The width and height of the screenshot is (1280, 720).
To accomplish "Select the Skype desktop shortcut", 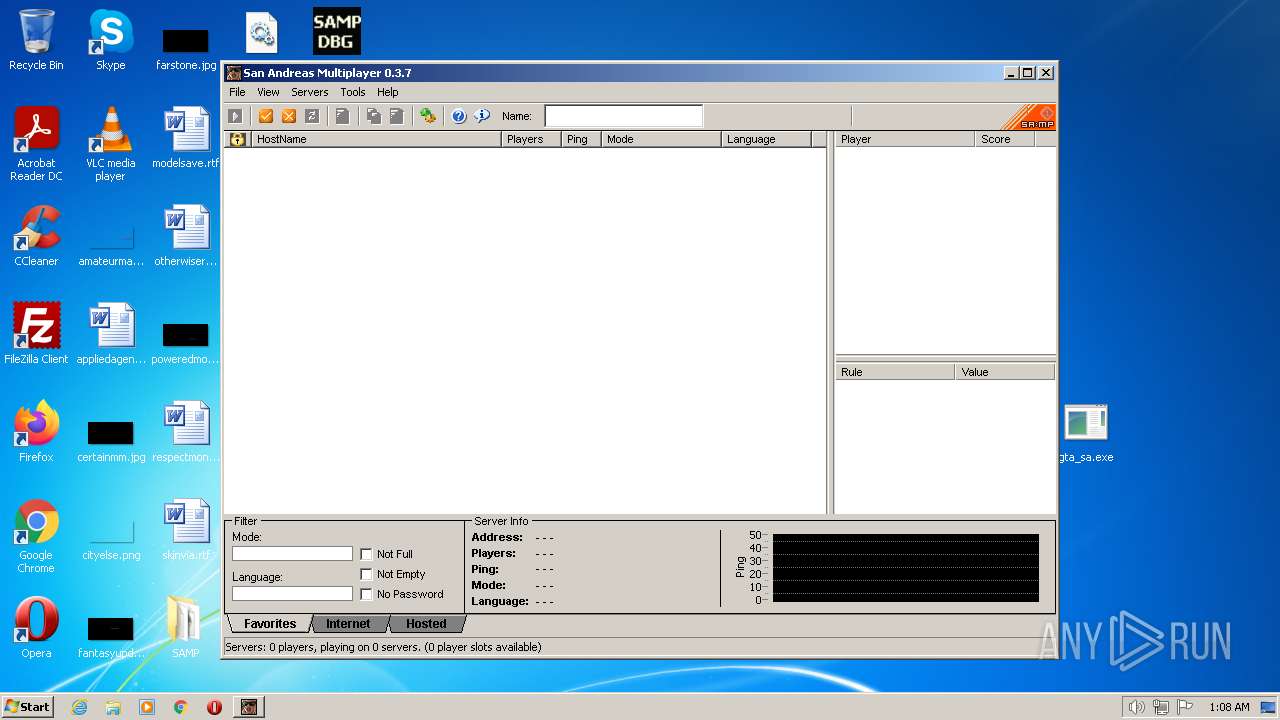I will (111, 41).
